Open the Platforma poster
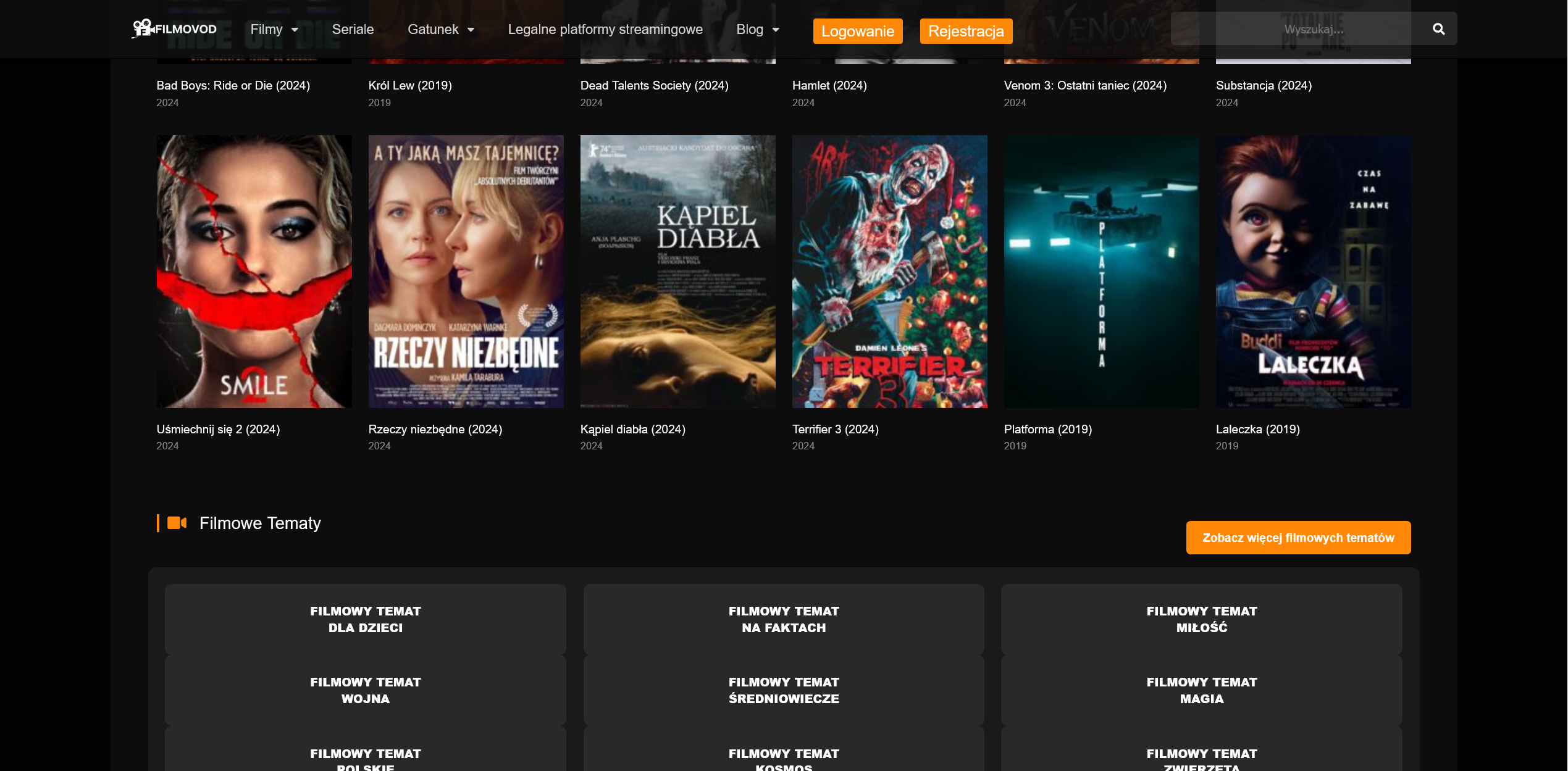 tap(1101, 272)
